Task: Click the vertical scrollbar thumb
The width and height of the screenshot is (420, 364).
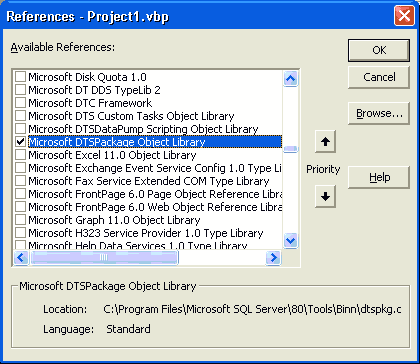Action: coord(291,149)
